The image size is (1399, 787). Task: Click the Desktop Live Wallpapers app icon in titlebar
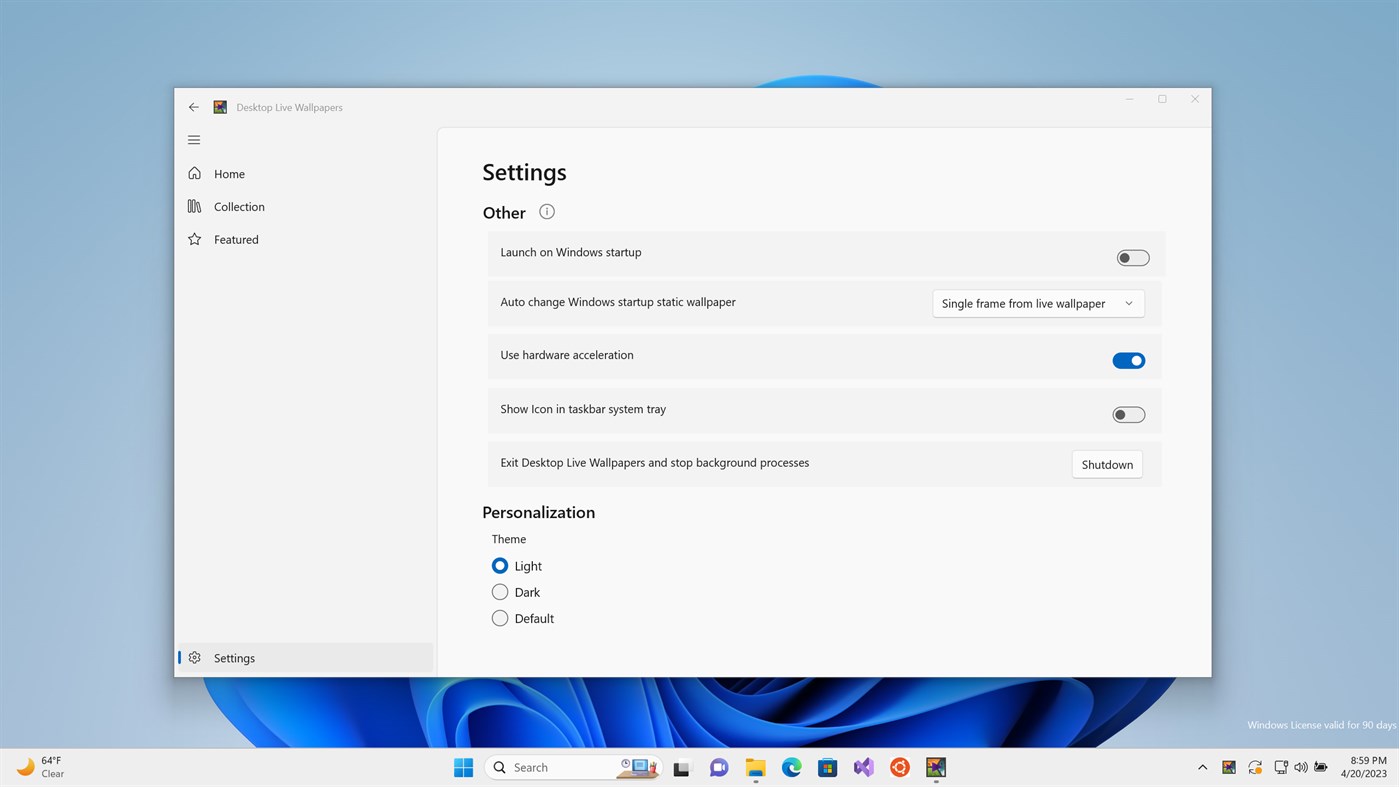(220, 107)
